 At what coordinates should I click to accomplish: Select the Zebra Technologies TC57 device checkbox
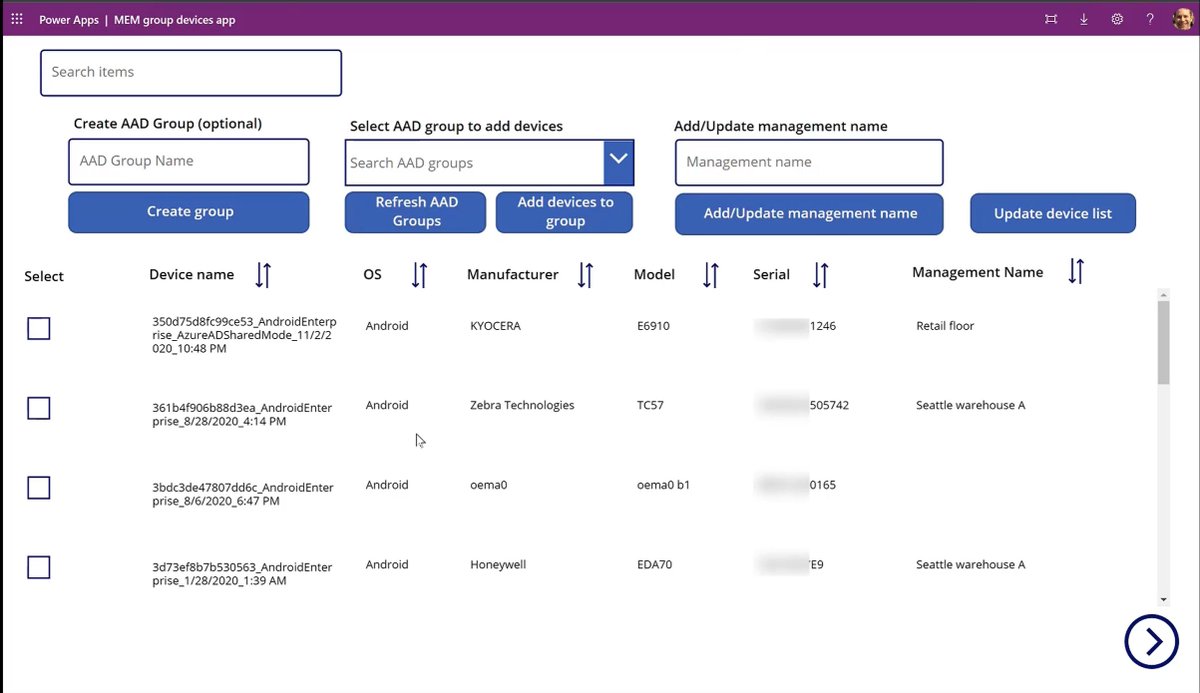(39, 408)
